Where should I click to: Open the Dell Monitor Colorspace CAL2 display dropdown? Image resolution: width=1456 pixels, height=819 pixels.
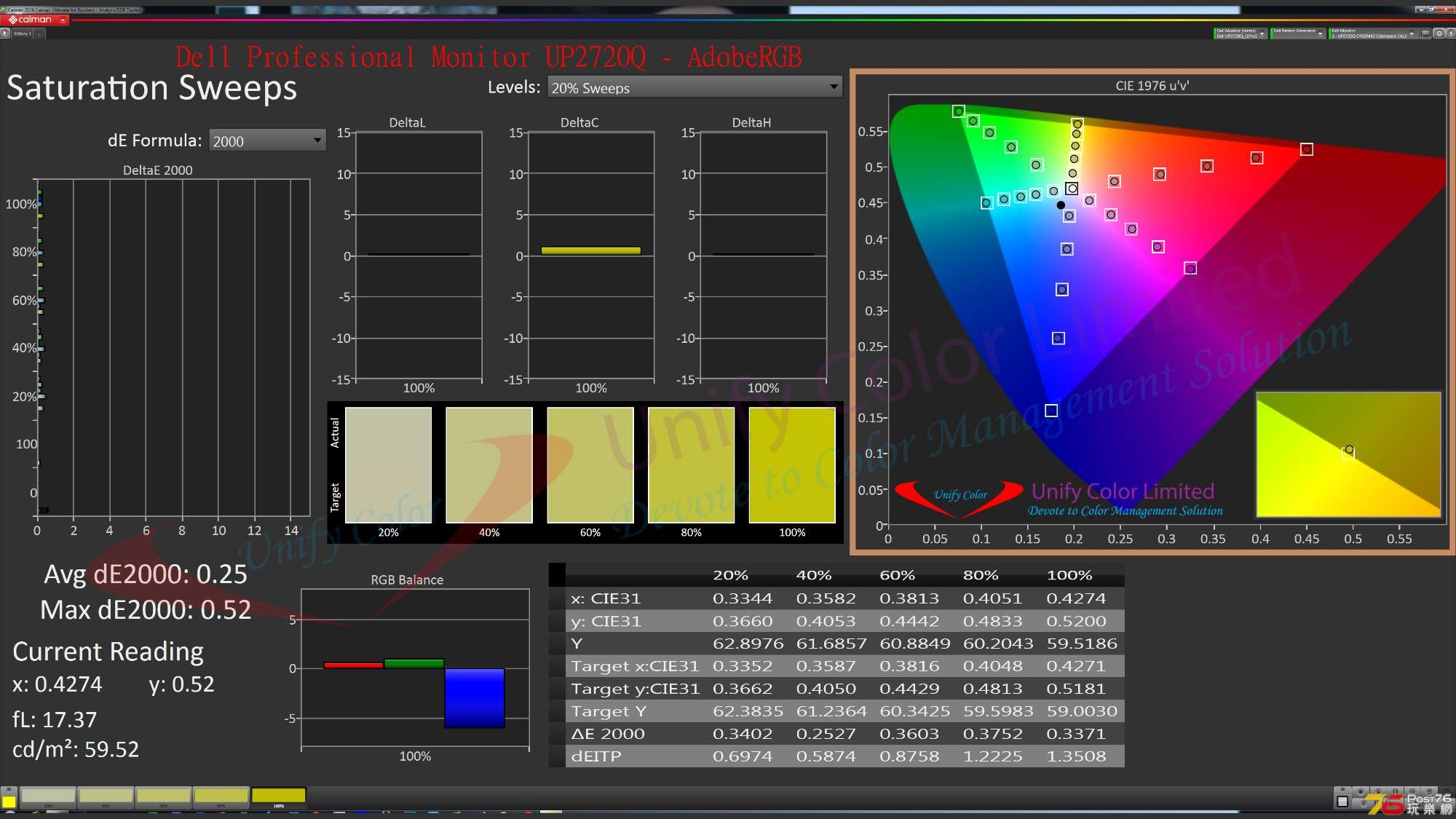1372,33
